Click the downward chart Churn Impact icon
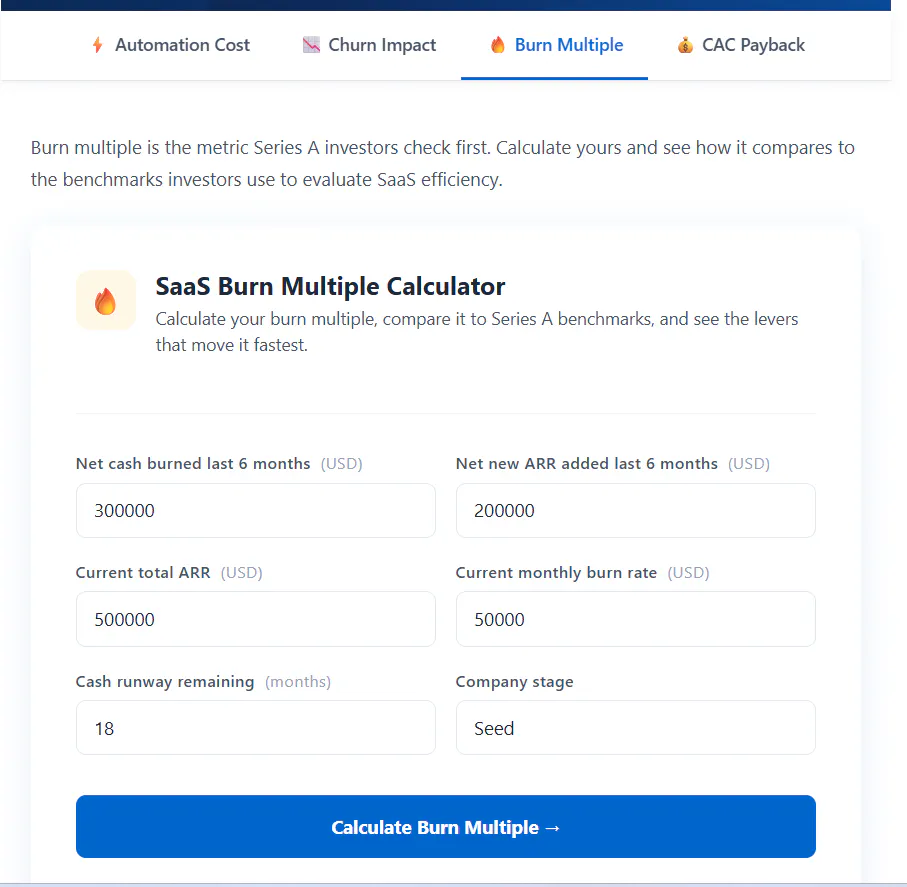The image size is (907, 887). pos(311,45)
